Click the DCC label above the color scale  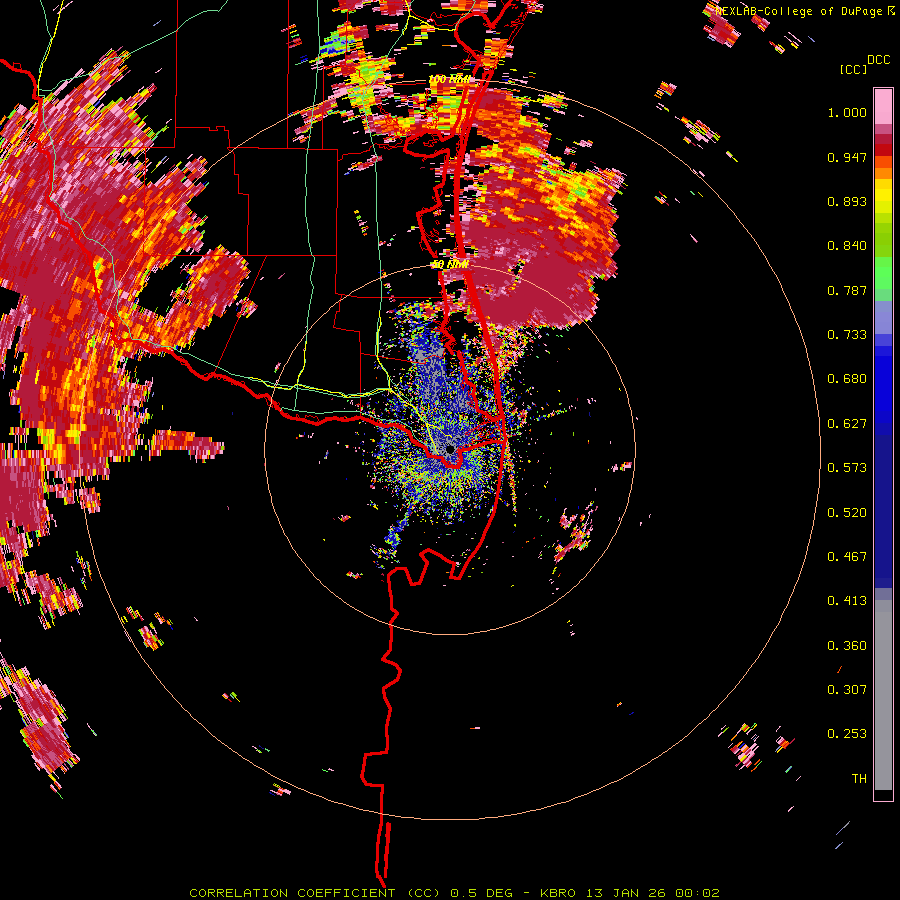pos(878,60)
